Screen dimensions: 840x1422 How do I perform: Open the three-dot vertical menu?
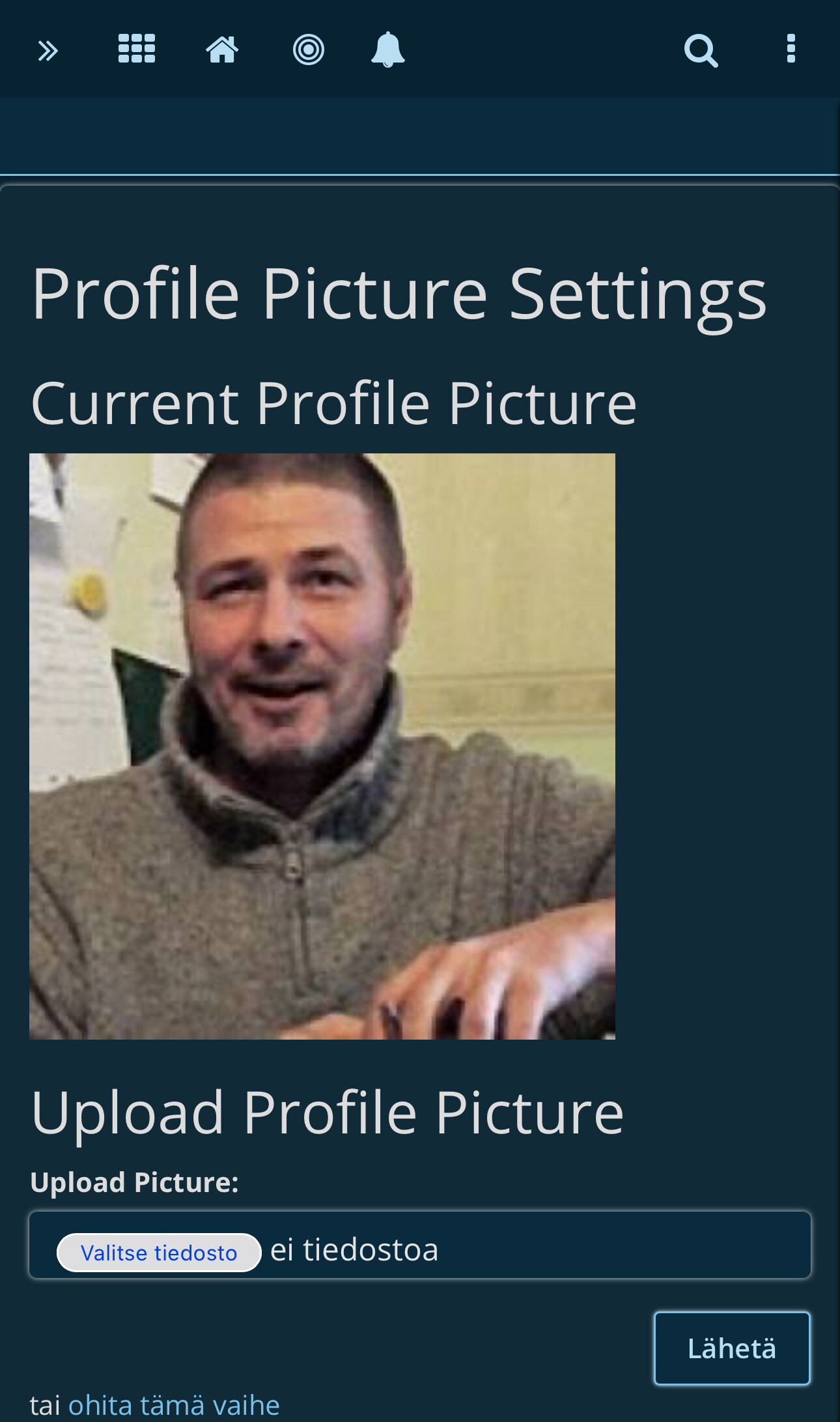coord(791,49)
